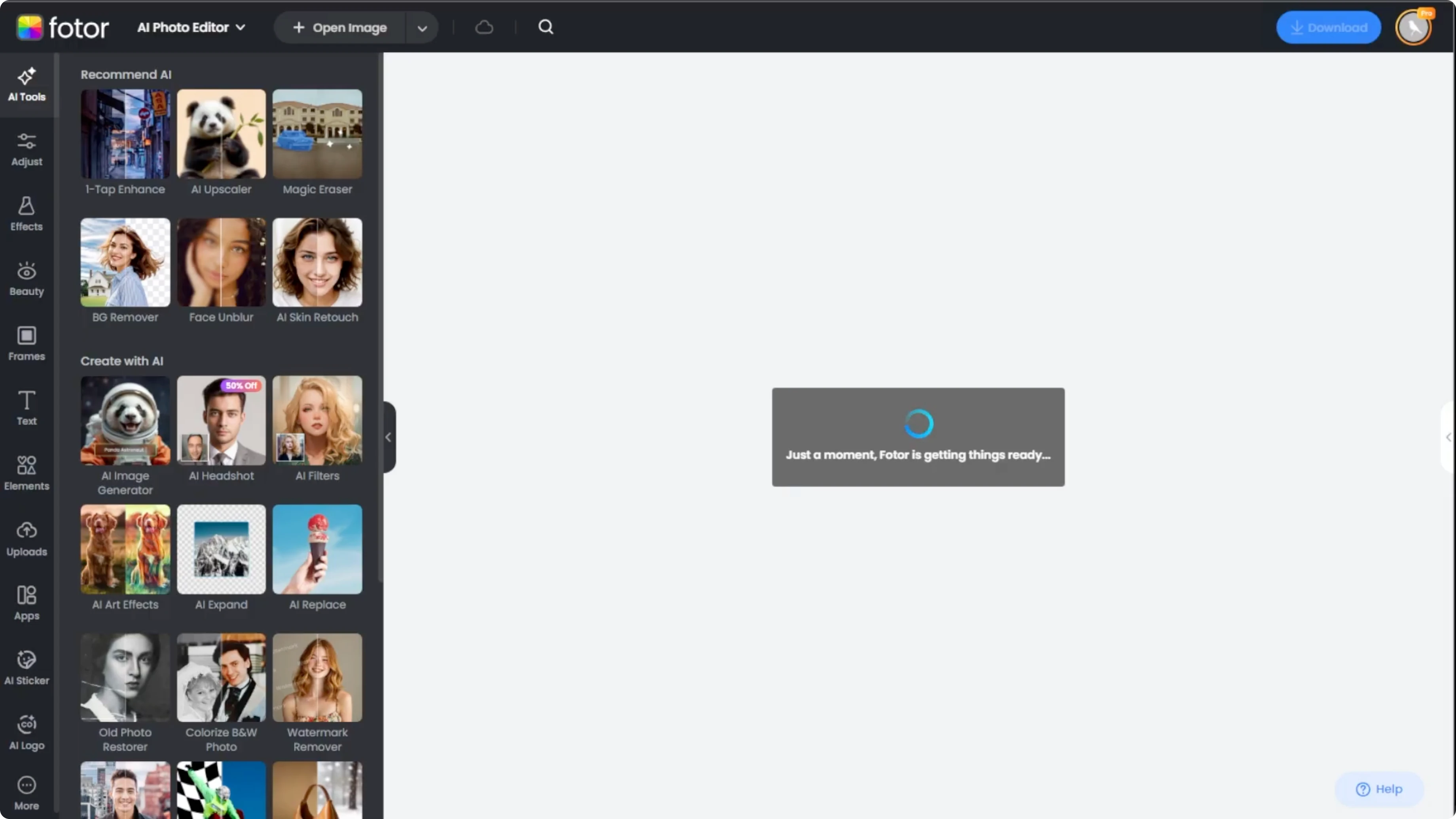This screenshot has width=1456, height=819.
Task: Open the Uploads sidebar panel
Action: [x=27, y=539]
